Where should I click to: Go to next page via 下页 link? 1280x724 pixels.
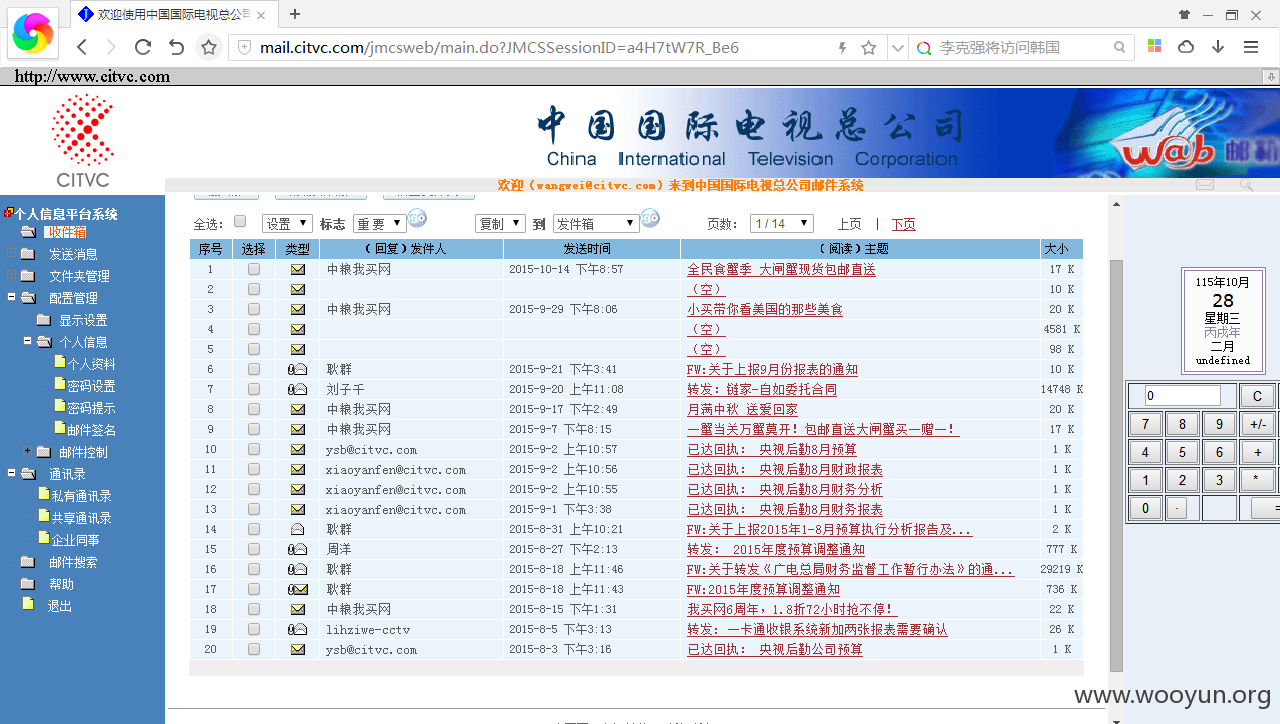pos(903,224)
